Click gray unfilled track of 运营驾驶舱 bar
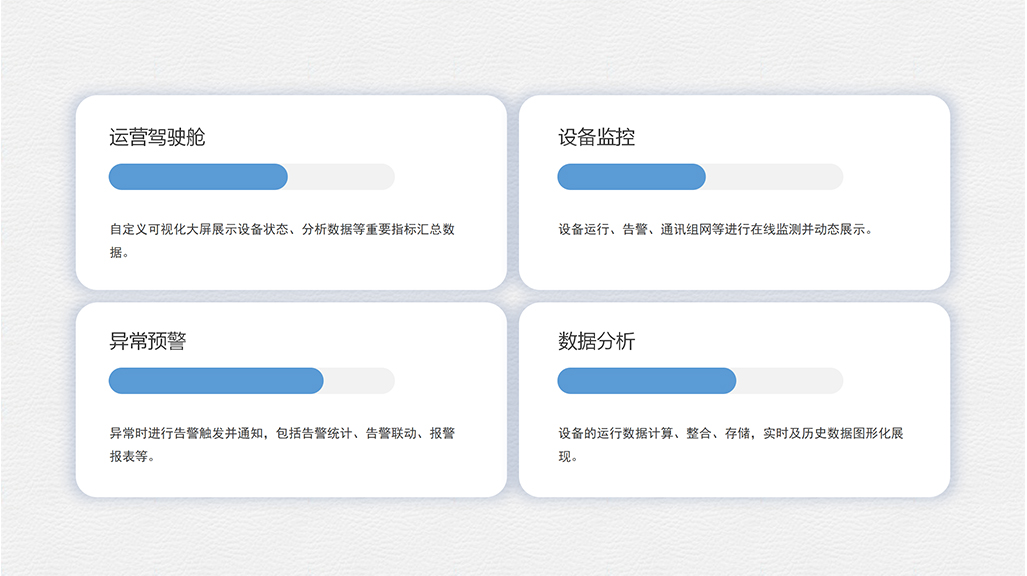Viewport: 1027px width, 576px height. (341, 177)
